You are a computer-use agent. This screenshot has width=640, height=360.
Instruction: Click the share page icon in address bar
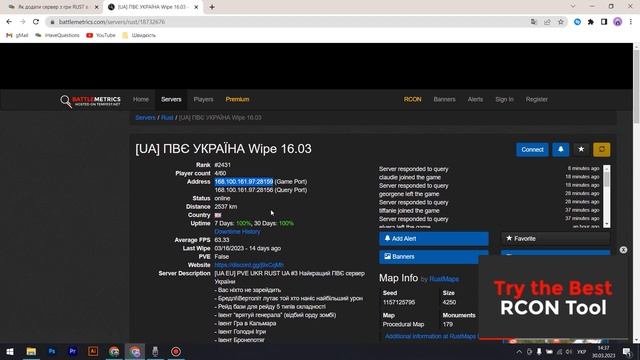click(x=547, y=22)
